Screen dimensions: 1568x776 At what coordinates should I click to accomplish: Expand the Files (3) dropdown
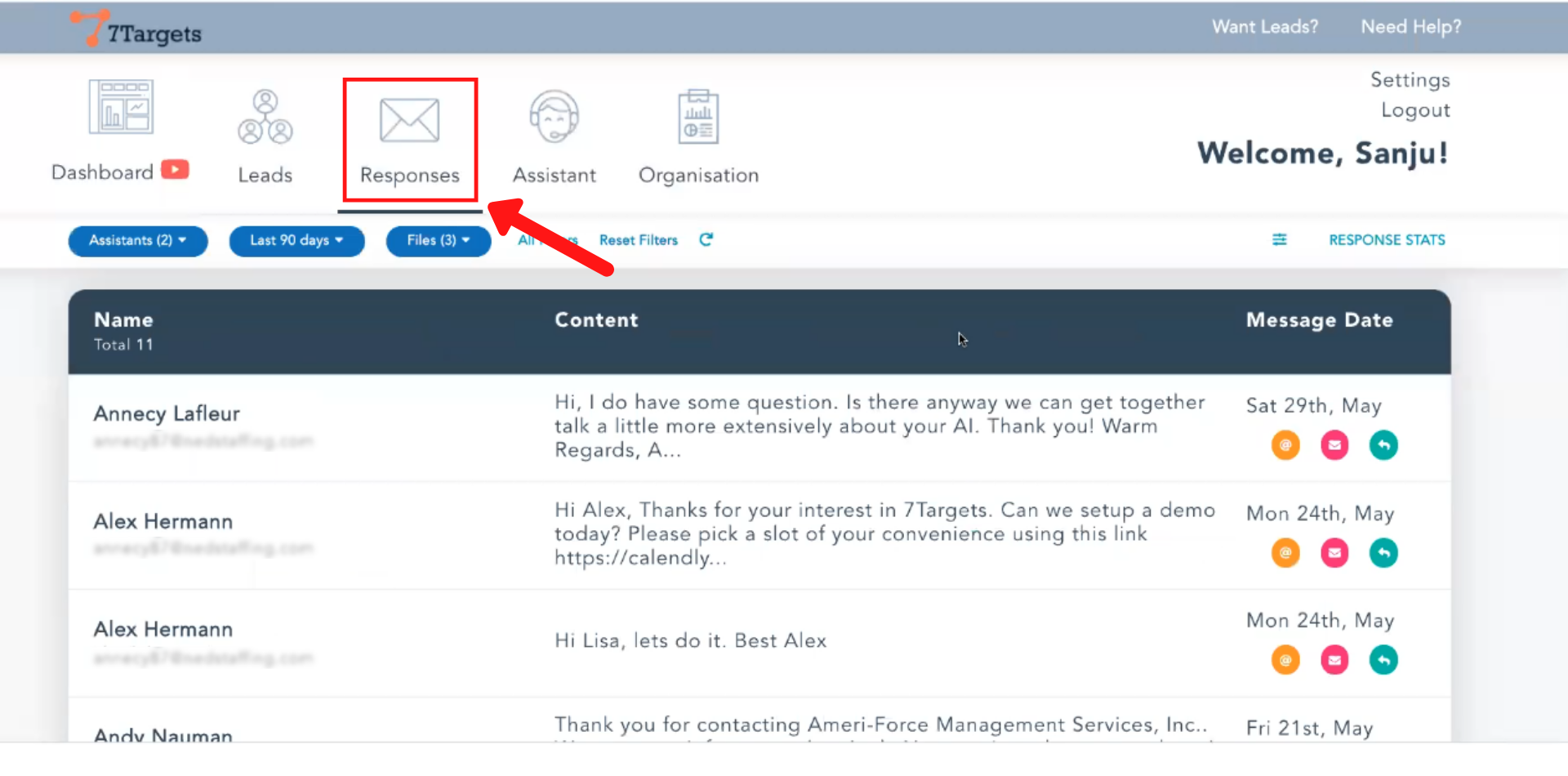click(439, 240)
